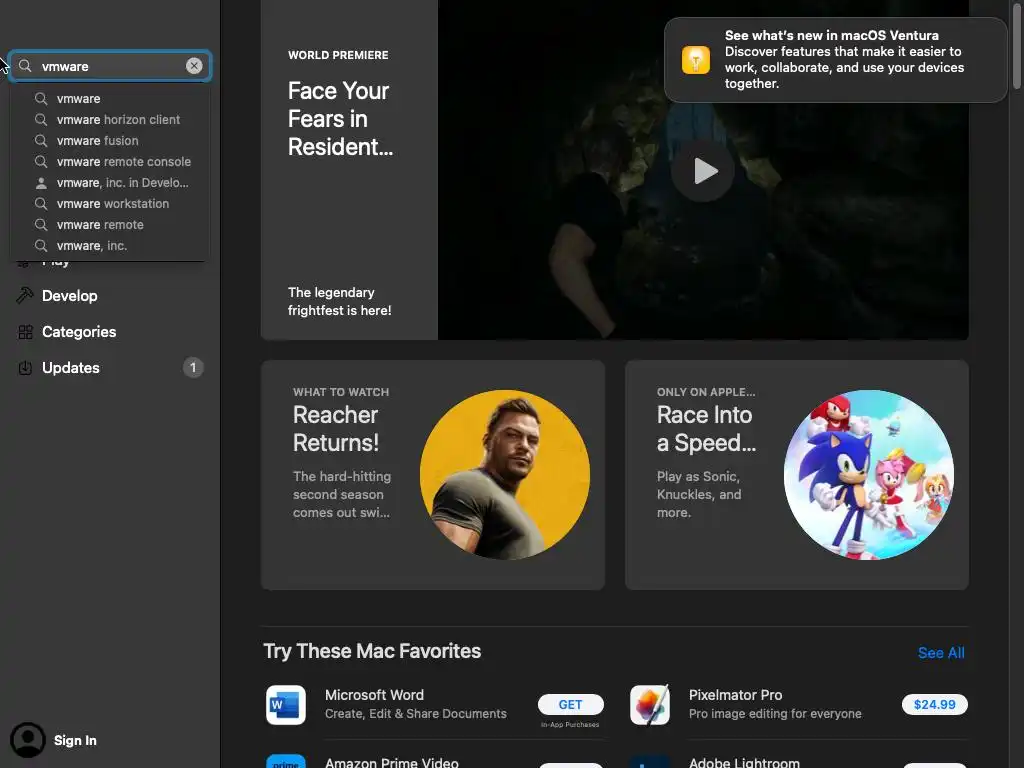1024x768 pixels.
Task: Click the magnifier icon in search field
Action: (25, 66)
